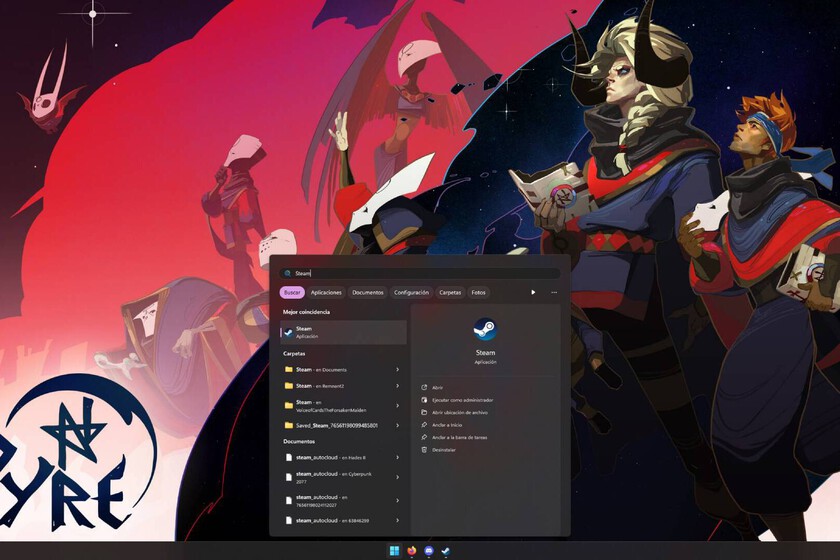Click file icon of steam_autocloud en Cyberpunk 2077

[289, 477]
